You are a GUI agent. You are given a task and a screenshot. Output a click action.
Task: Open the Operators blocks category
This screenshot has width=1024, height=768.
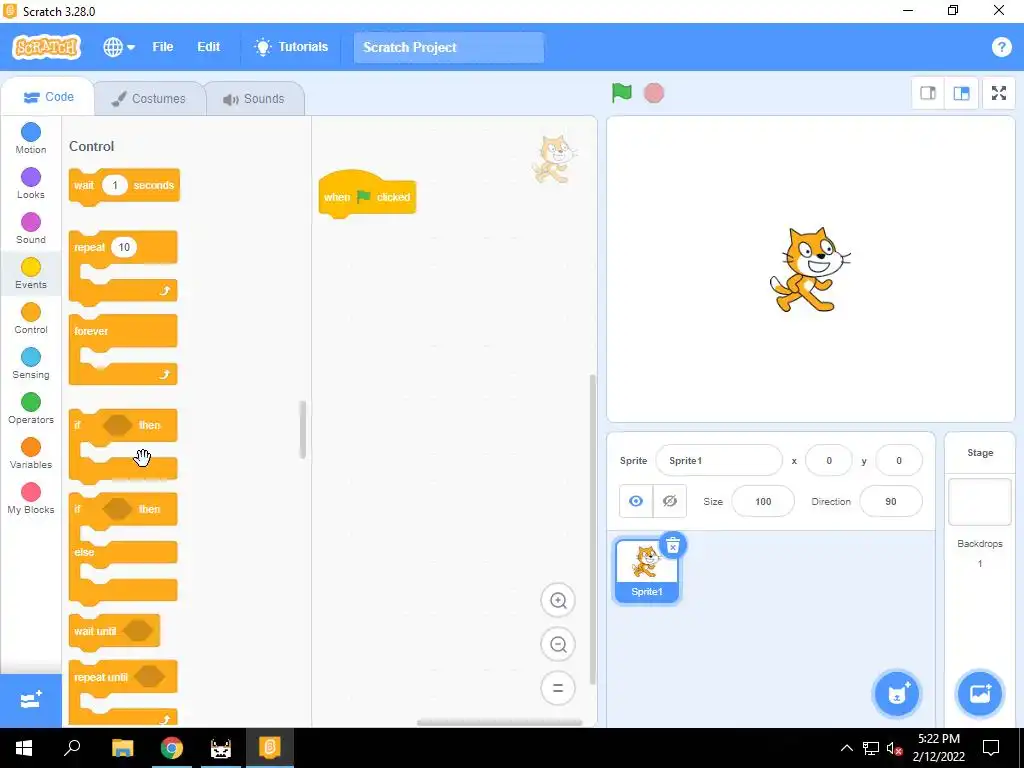31,408
